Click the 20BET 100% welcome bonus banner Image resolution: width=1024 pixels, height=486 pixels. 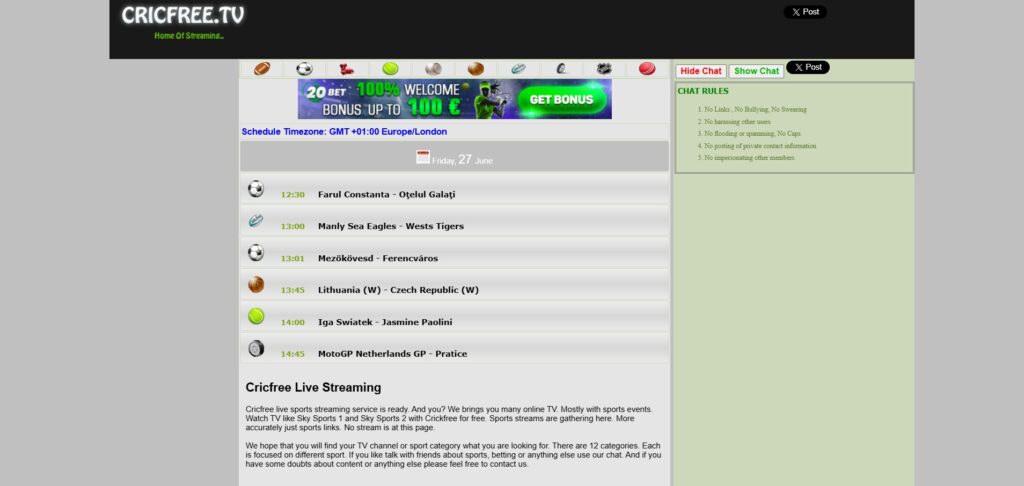(455, 99)
